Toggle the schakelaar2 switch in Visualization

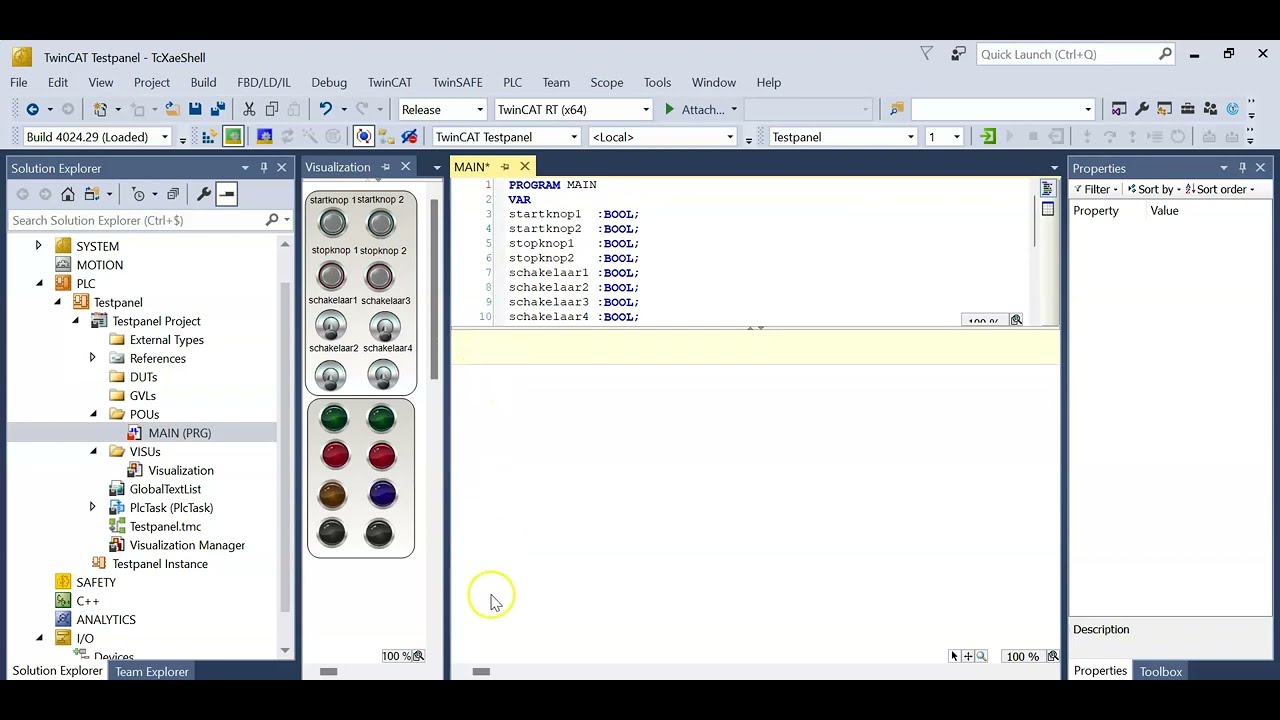pyautogui.click(x=331, y=375)
